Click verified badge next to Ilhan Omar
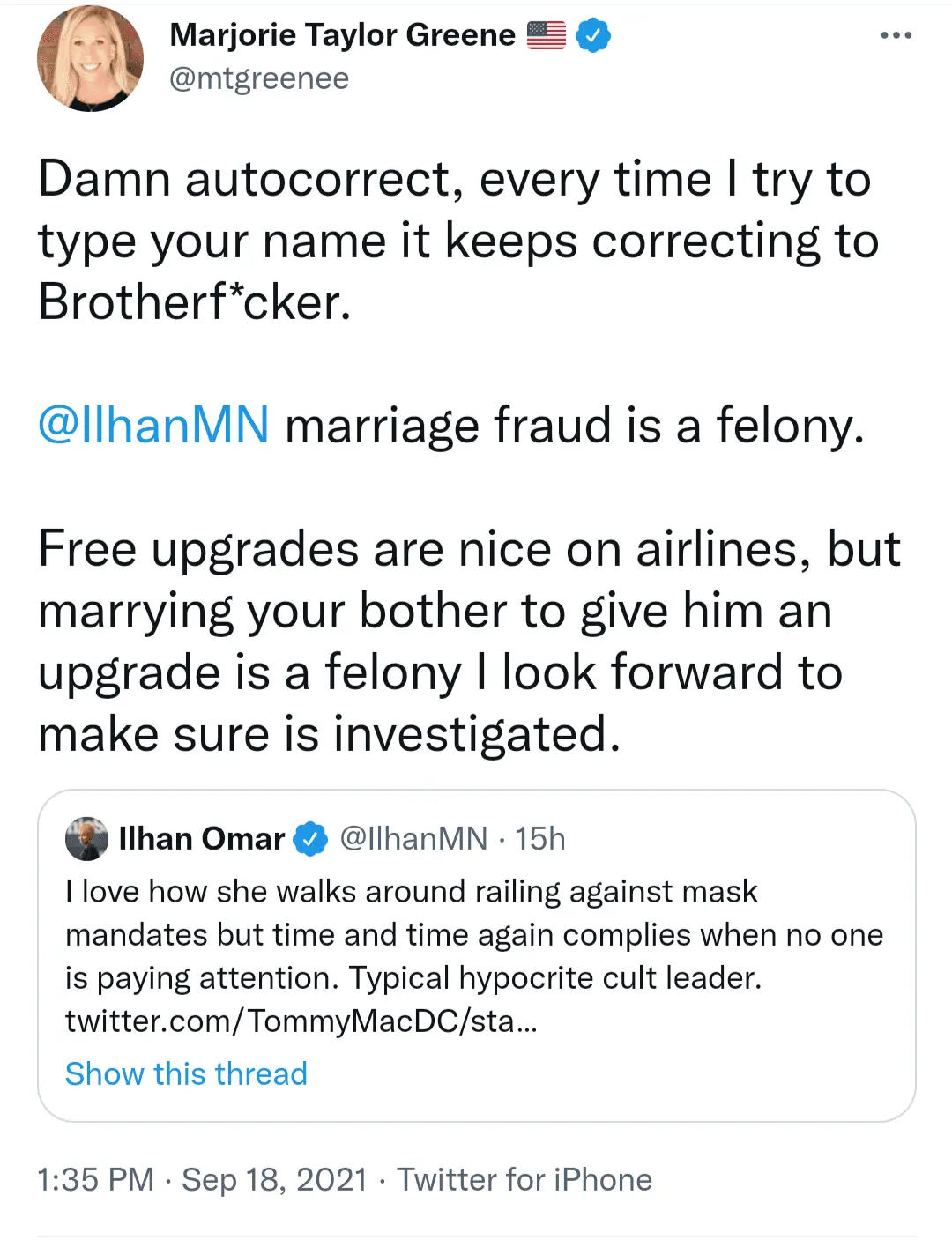The width and height of the screenshot is (952, 1240). click(x=309, y=839)
